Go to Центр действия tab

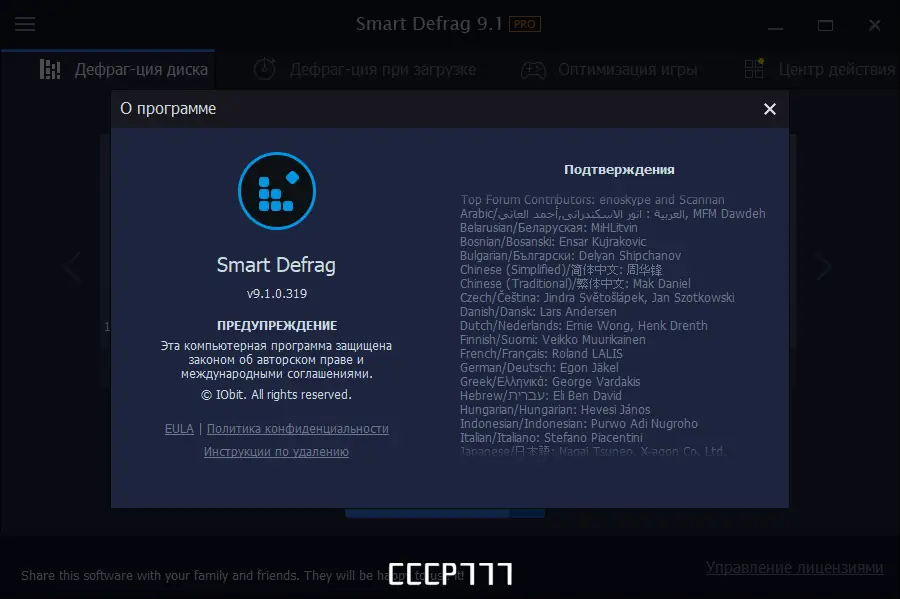point(819,69)
